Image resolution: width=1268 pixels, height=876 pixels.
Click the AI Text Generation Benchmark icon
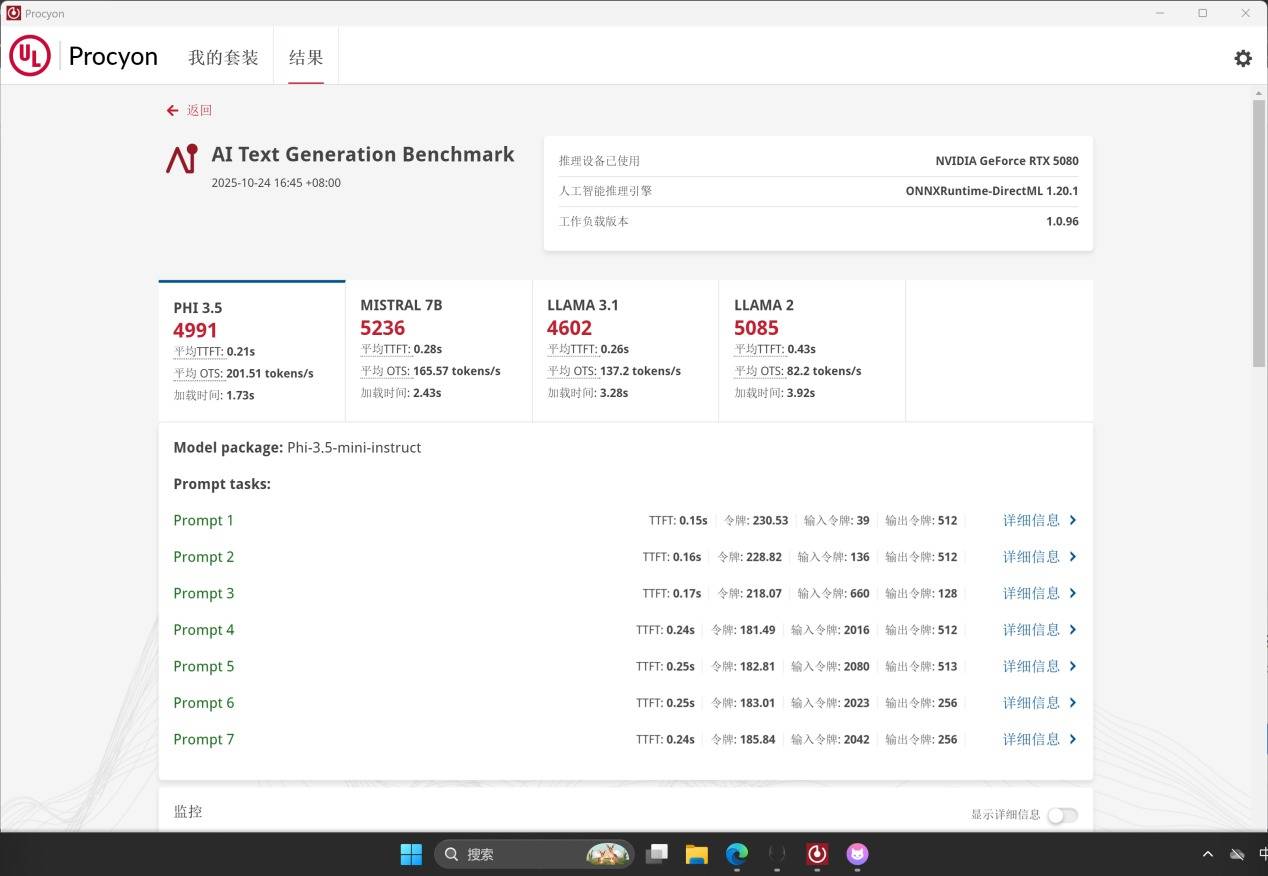pos(182,159)
